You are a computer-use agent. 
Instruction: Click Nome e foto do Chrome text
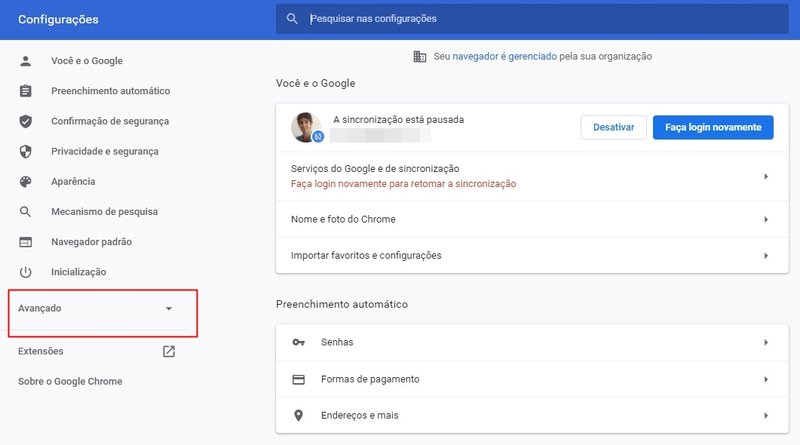343,219
